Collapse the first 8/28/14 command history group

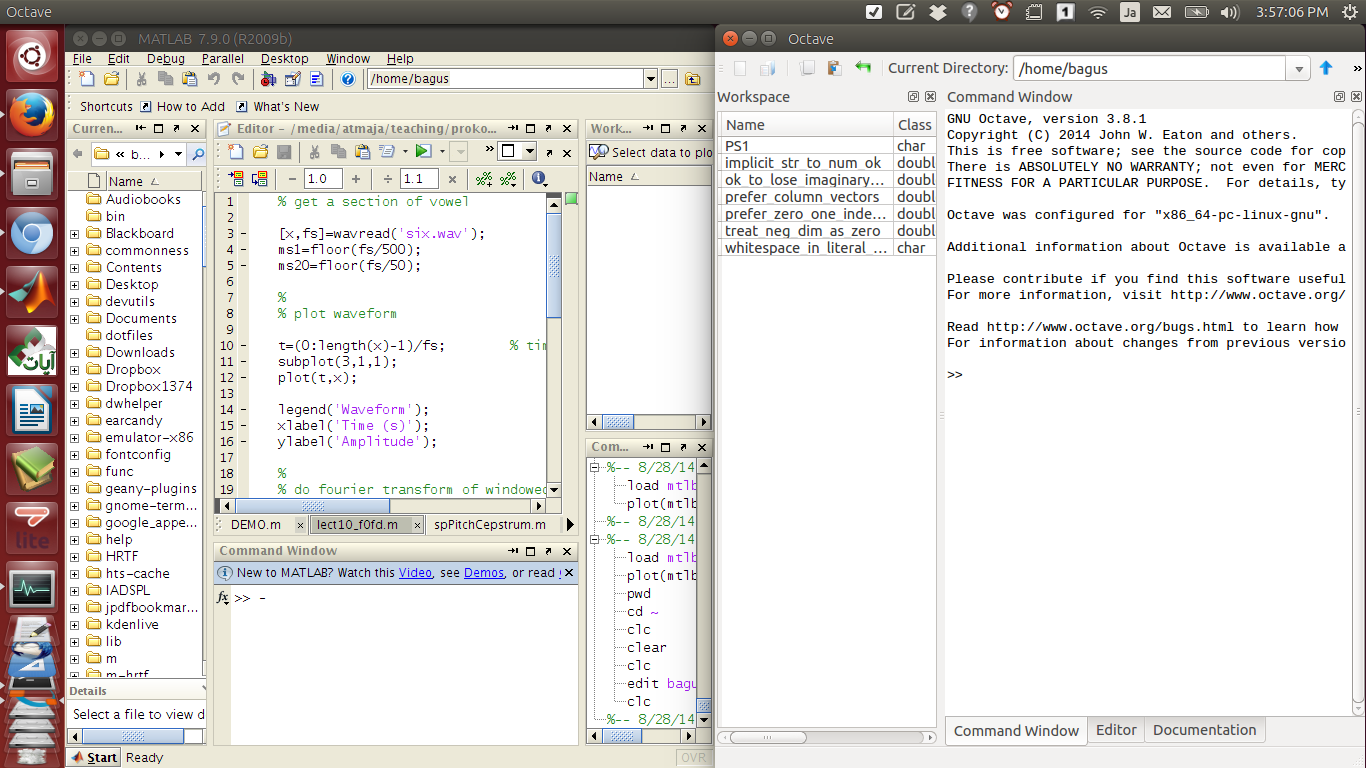(x=595, y=467)
